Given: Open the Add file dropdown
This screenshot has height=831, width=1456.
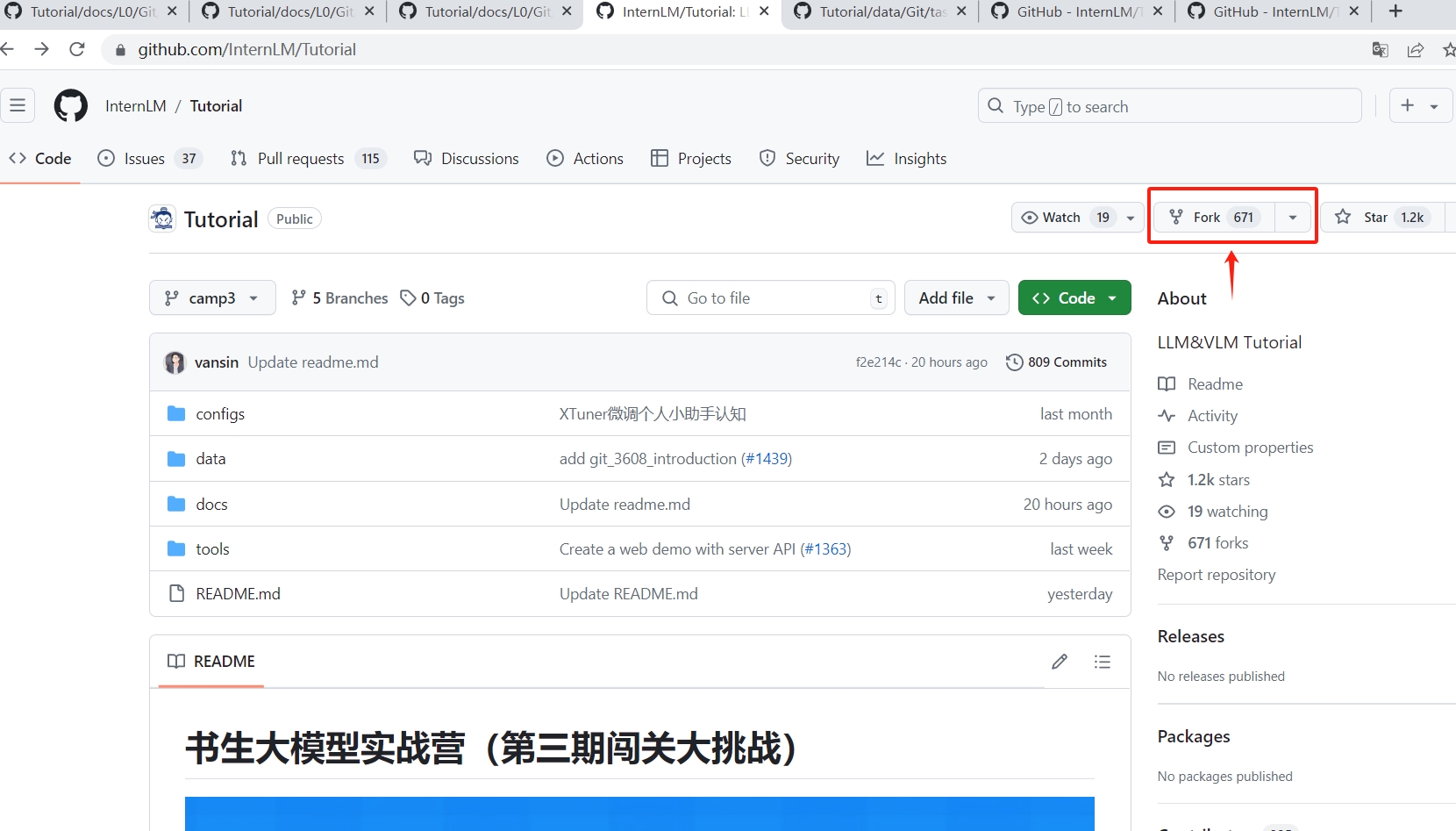Looking at the screenshot, I should pyautogui.click(x=957, y=298).
